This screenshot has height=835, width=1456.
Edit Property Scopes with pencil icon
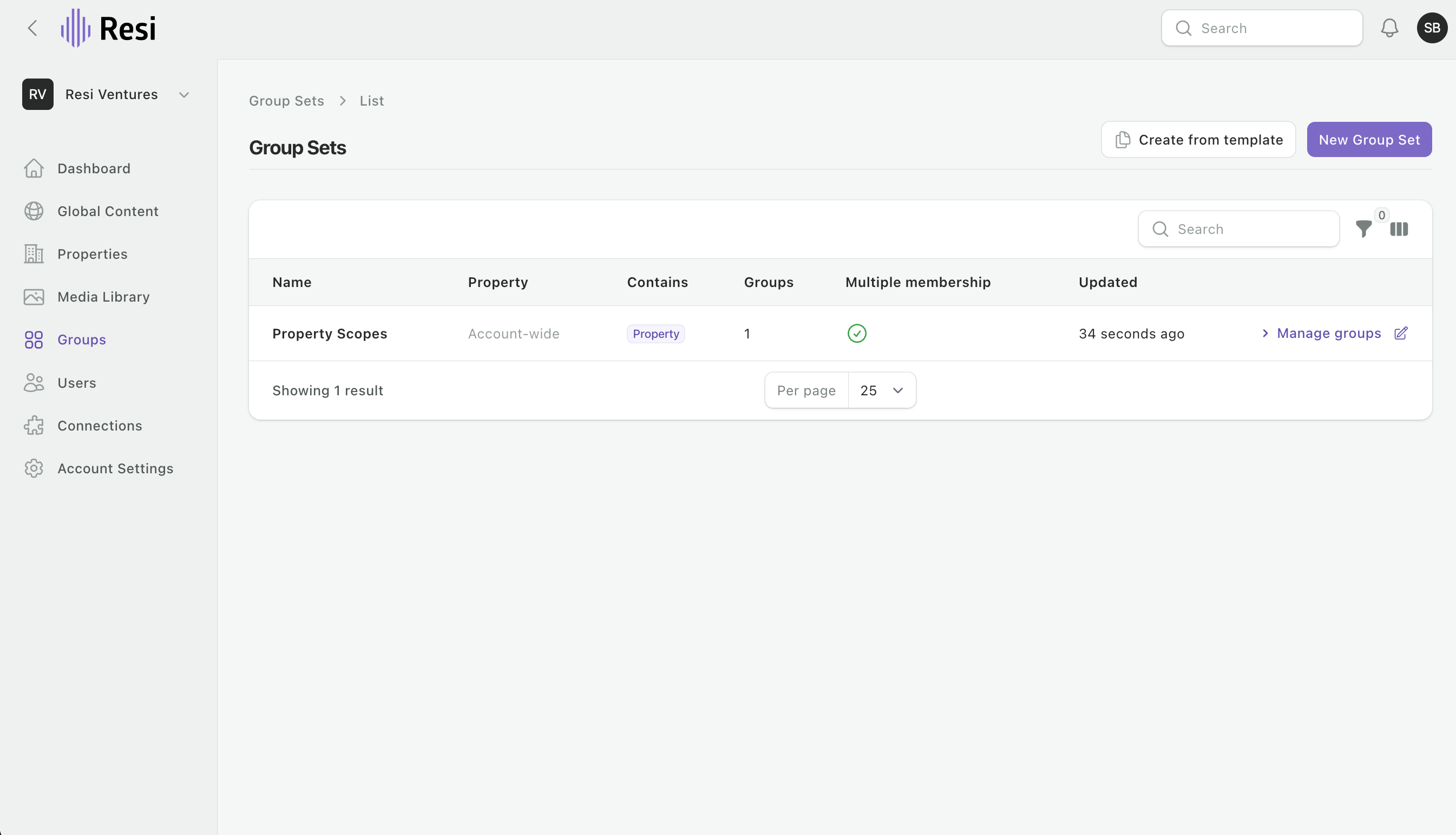pos(1400,333)
